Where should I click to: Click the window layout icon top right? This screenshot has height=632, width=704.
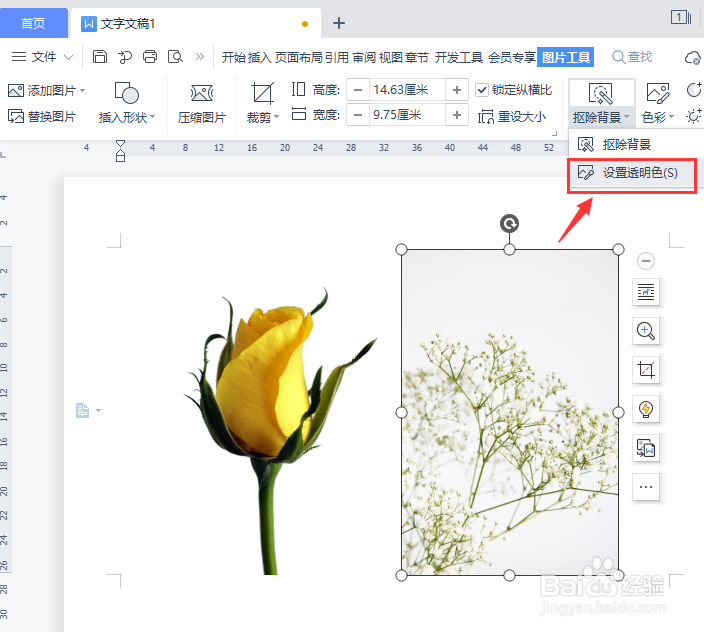click(681, 18)
